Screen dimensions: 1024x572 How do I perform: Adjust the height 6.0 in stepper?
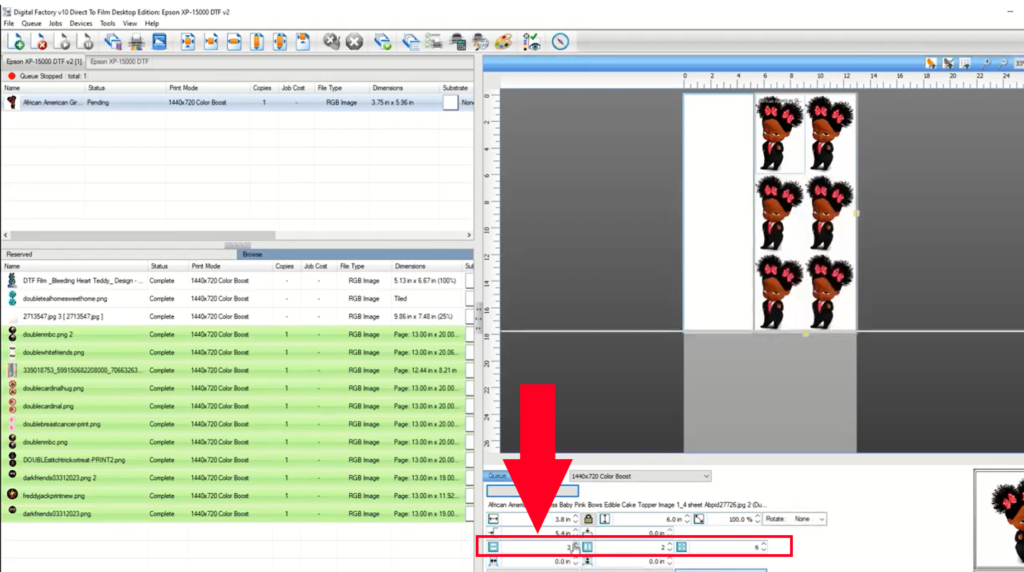[686, 519]
